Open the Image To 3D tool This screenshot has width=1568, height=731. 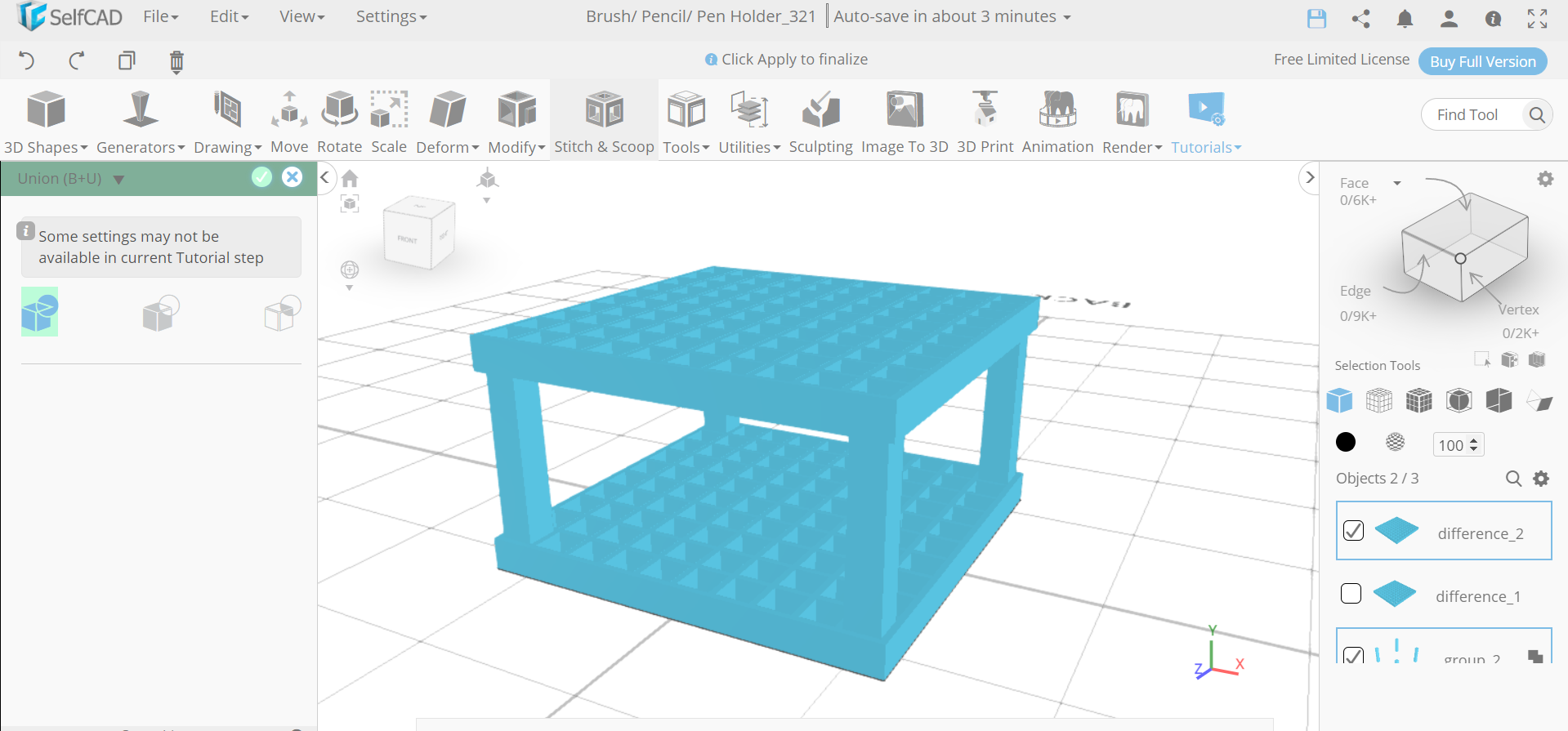click(905, 122)
